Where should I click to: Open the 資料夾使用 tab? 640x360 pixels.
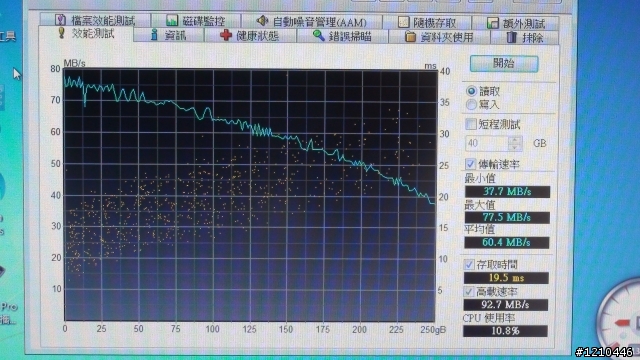point(439,38)
